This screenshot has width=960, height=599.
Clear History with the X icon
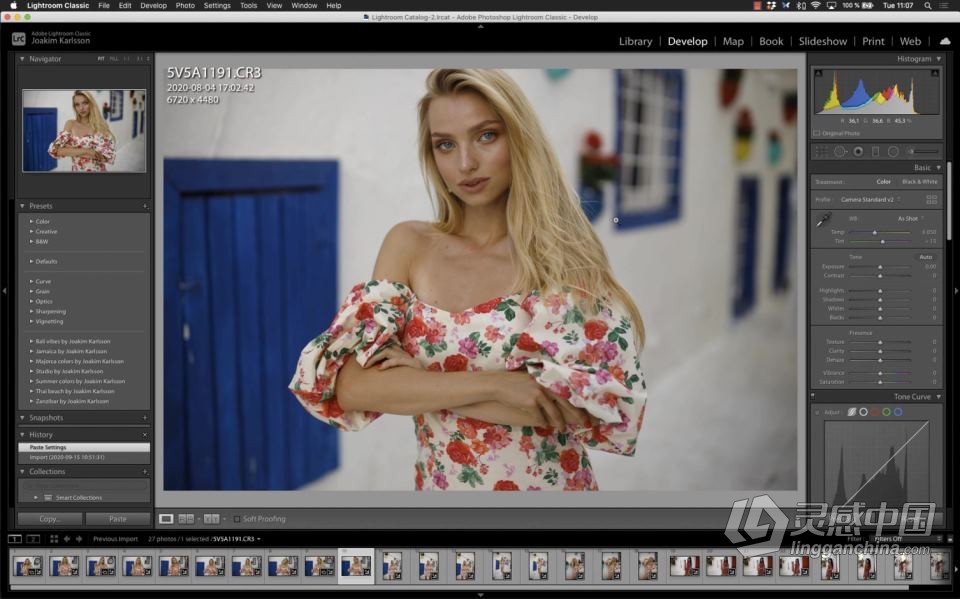(145, 435)
